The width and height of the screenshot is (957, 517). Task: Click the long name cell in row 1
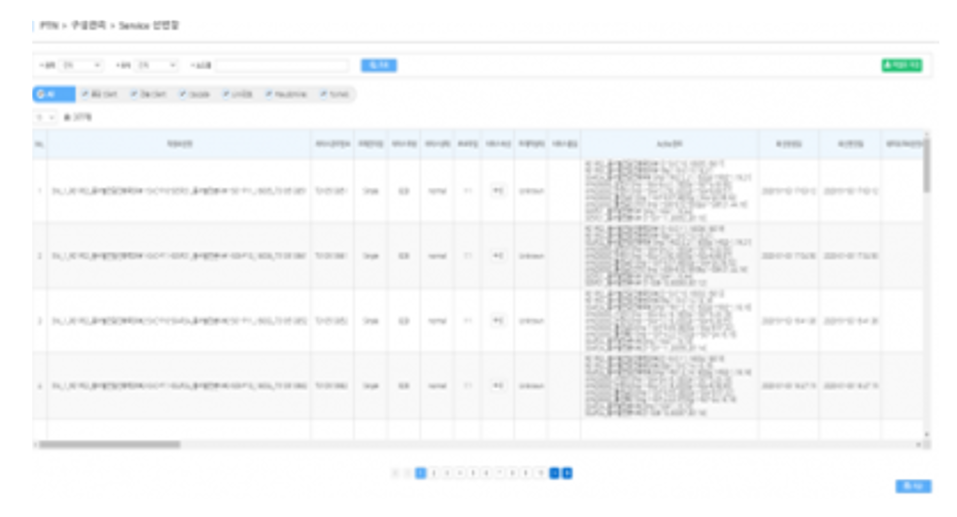click(179, 191)
